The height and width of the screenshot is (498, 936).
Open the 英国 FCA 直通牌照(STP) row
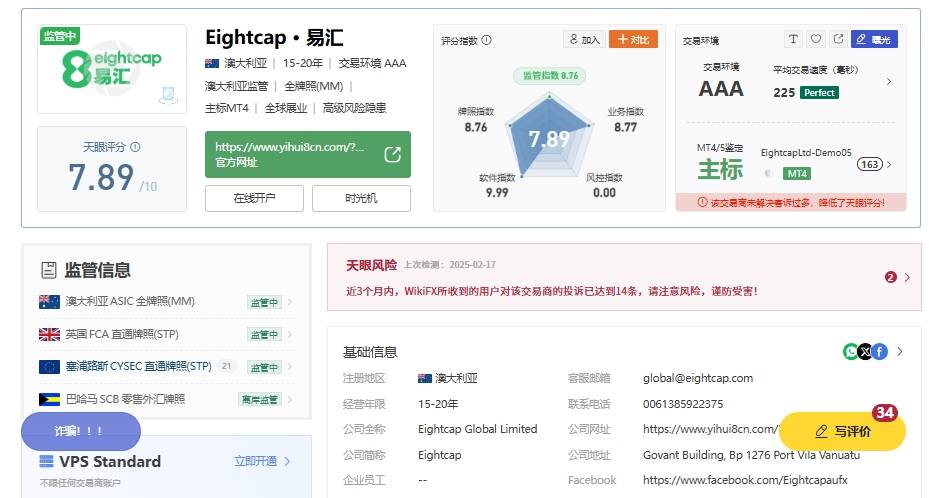(165, 334)
